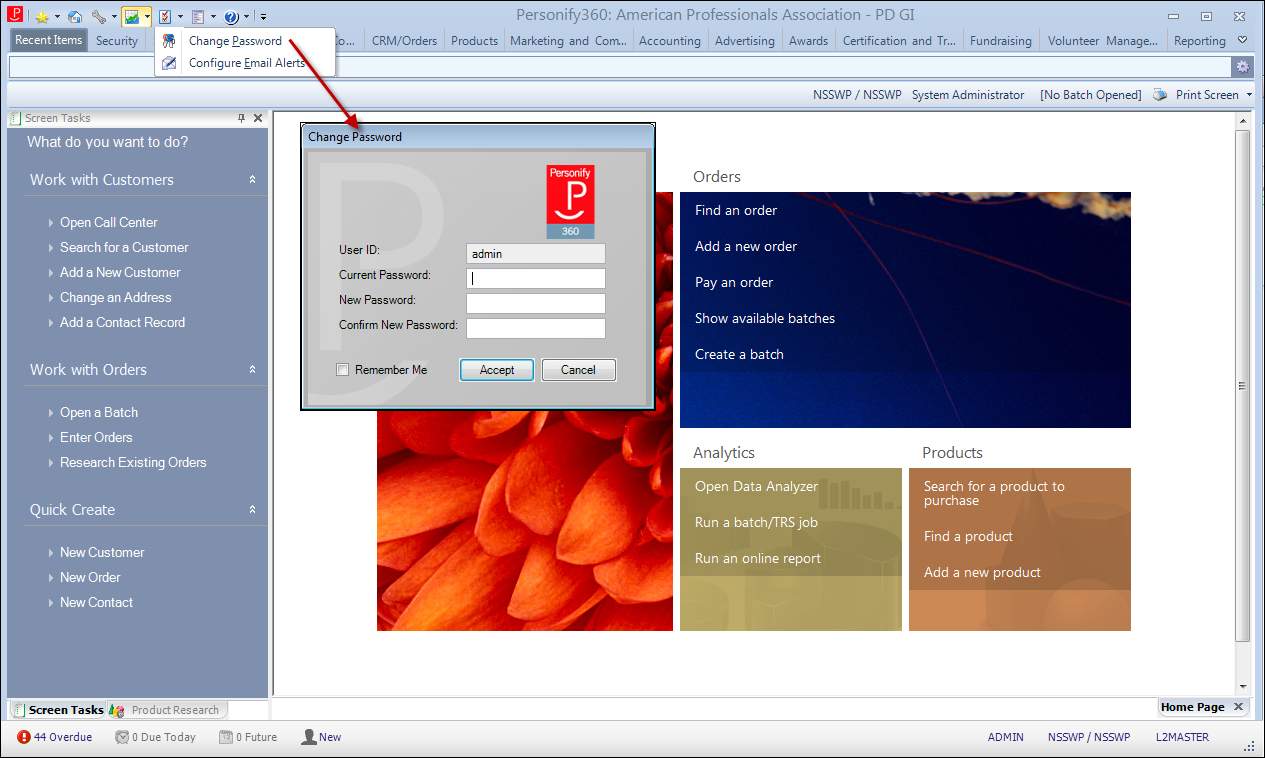The width and height of the screenshot is (1265, 758).
Task: Click the blue Help question mark icon
Action: tap(231, 17)
